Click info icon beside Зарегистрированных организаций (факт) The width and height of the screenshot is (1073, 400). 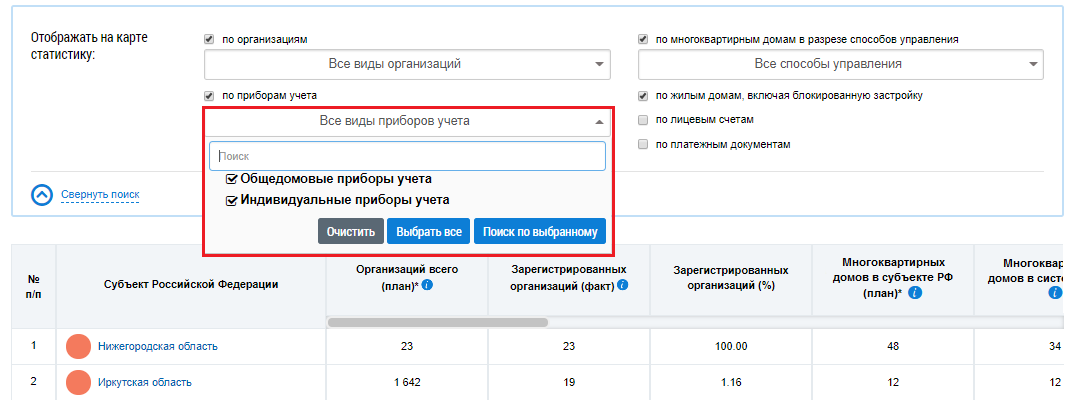tap(623, 285)
